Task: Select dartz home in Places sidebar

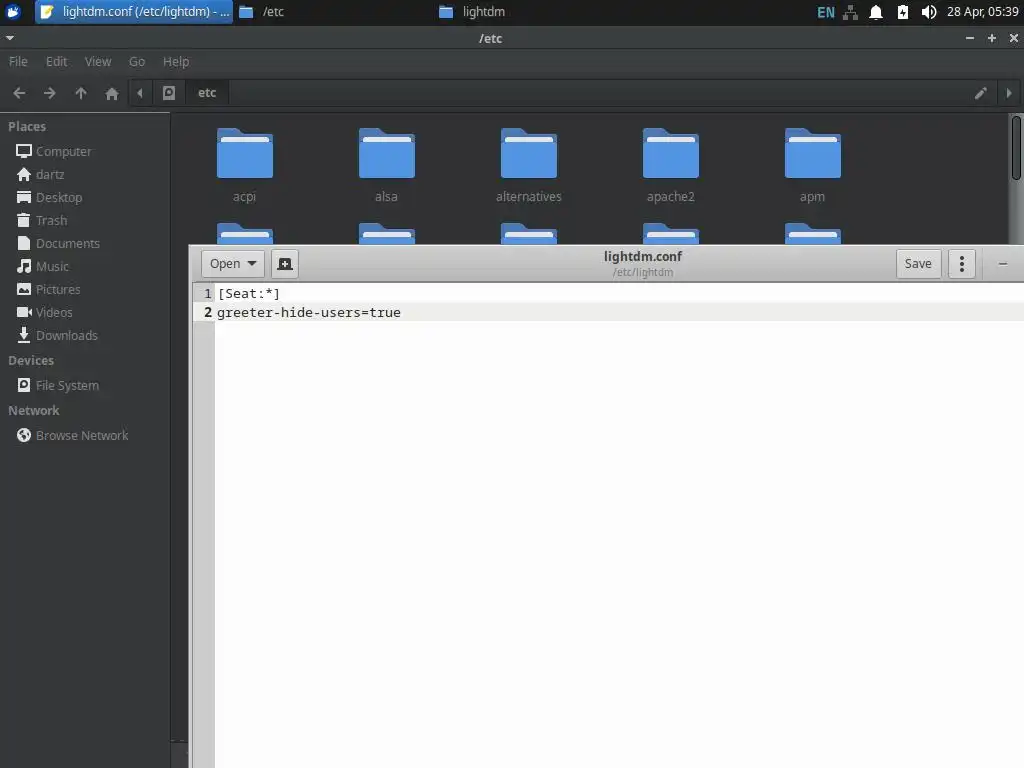Action: point(40,174)
